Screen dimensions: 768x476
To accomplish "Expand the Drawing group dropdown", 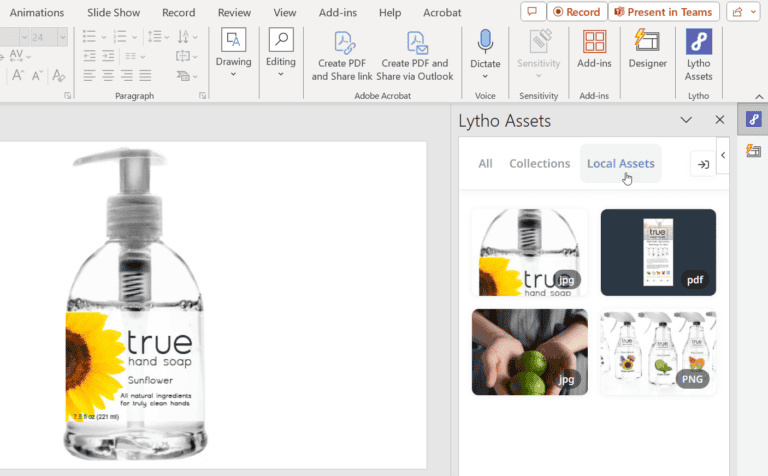I will point(233,74).
